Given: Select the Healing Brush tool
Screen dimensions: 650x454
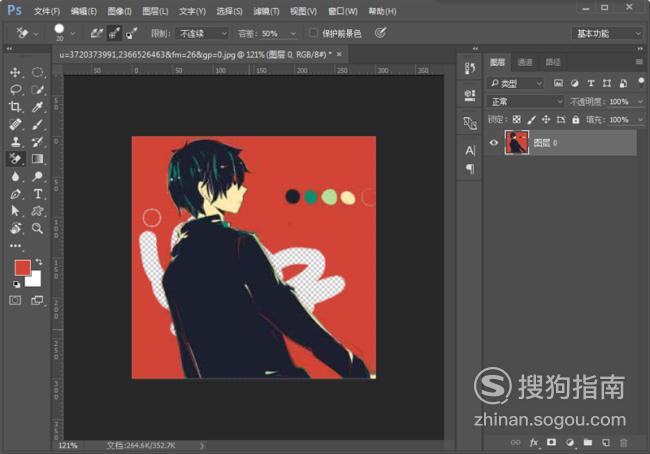Looking at the screenshot, I should coord(15,124).
